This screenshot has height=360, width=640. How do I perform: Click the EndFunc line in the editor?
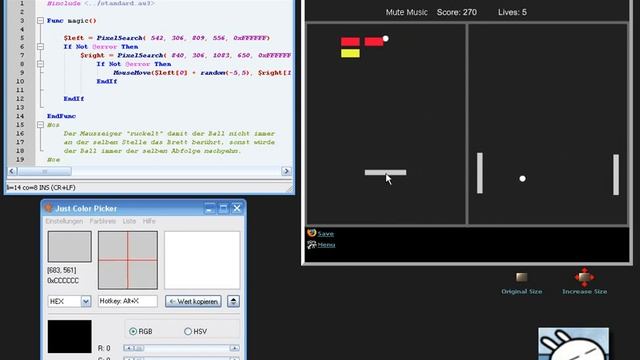61,116
